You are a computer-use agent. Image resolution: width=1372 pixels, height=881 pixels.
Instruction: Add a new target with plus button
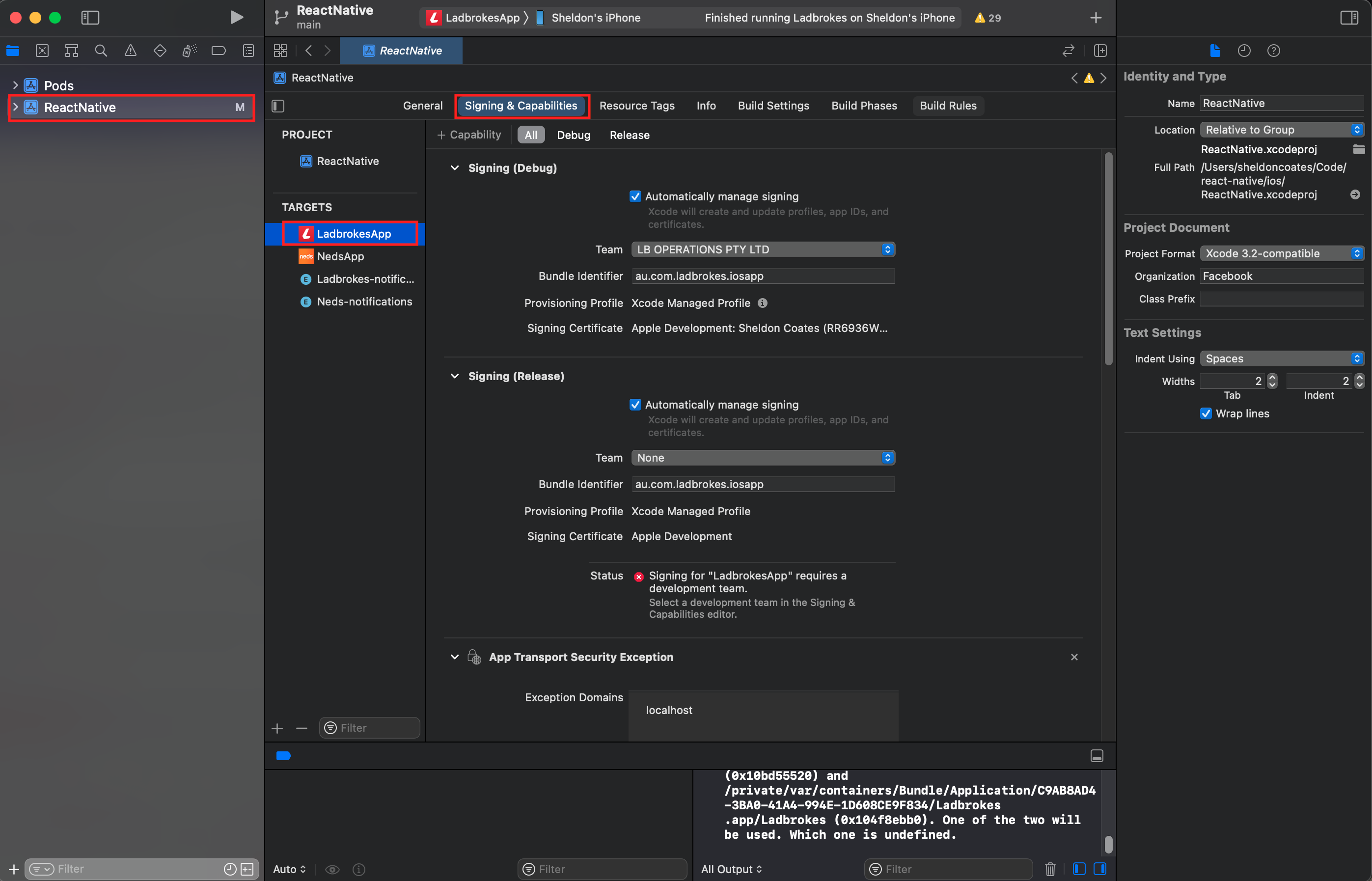(x=277, y=728)
